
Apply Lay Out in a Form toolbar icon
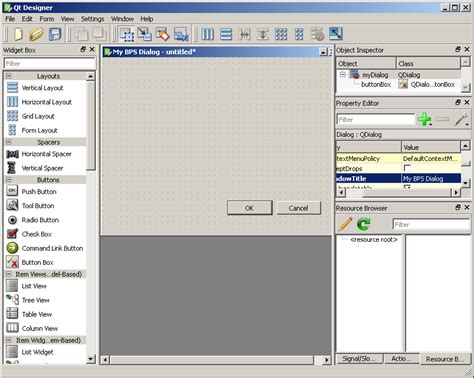click(299, 34)
